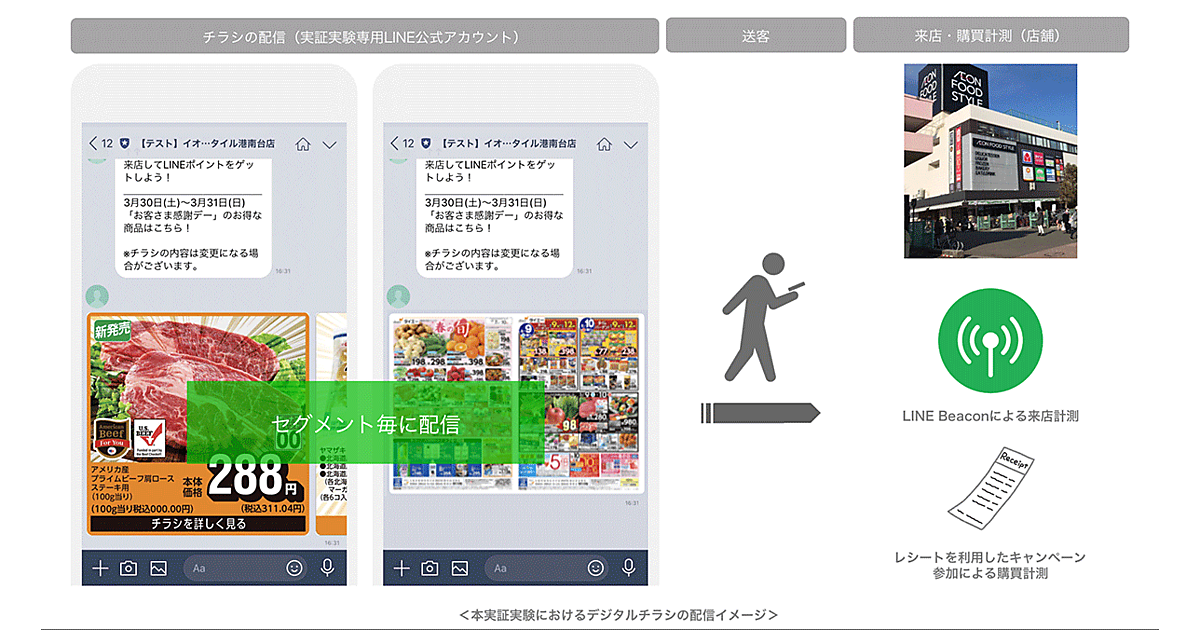The height and width of the screenshot is (630, 1200).
Task: Open camera in the beef flyer chat
Action: [x=128, y=568]
